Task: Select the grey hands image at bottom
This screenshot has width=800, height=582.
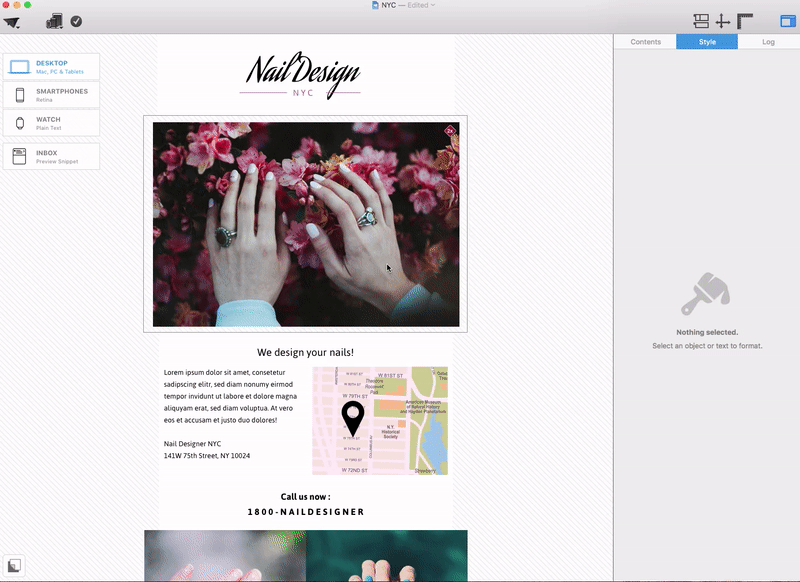Action: click(x=225, y=555)
